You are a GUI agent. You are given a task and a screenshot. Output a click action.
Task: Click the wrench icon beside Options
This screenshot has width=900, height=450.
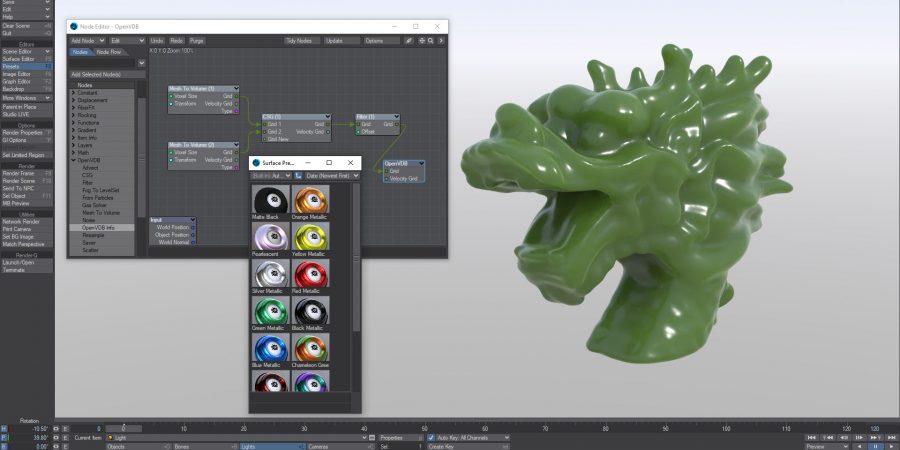(408, 41)
